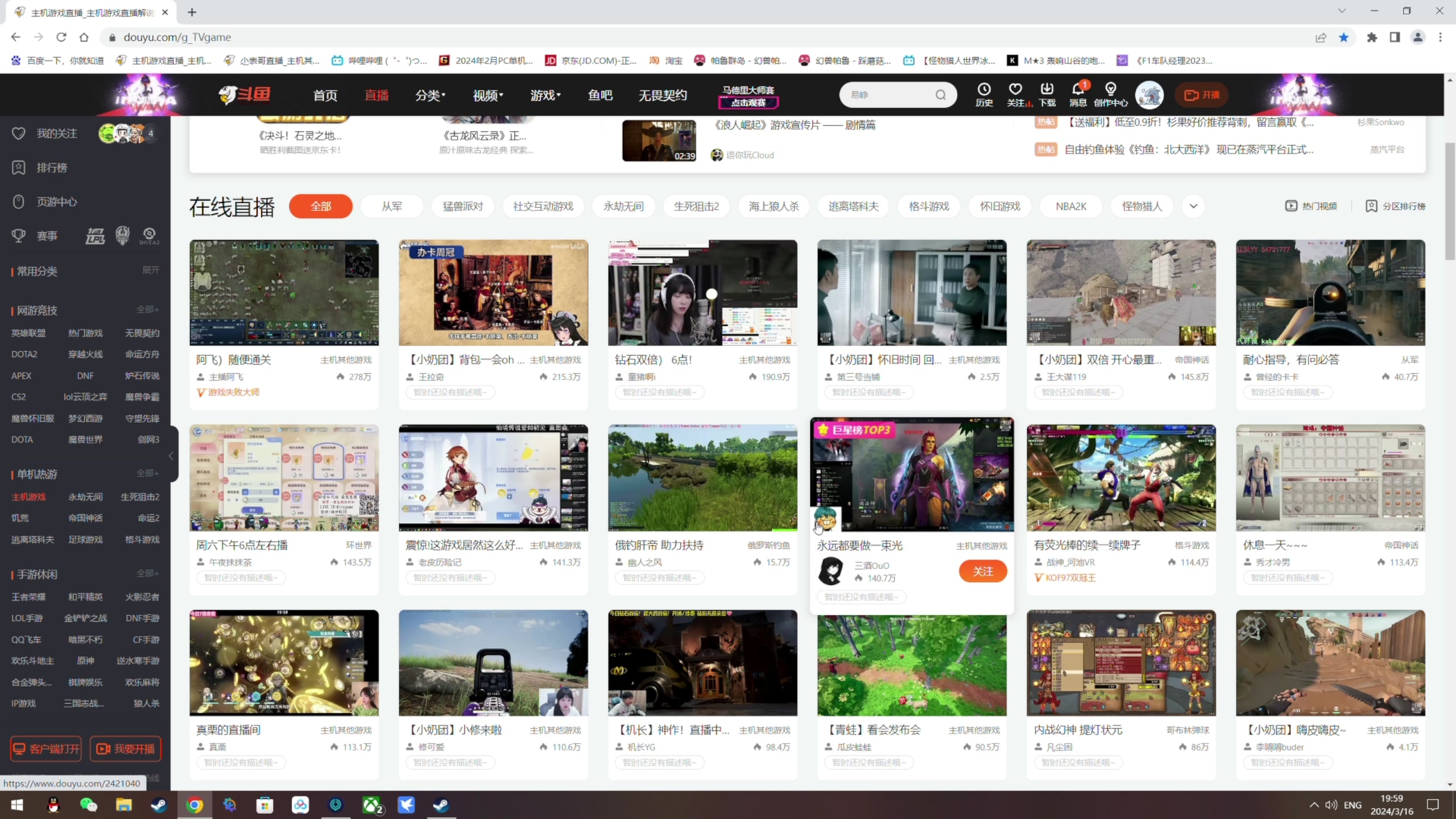This screenshot has height=819, width=1456.
Task: Open Steam from the taskbar
Action: click(x=159, y=805)
